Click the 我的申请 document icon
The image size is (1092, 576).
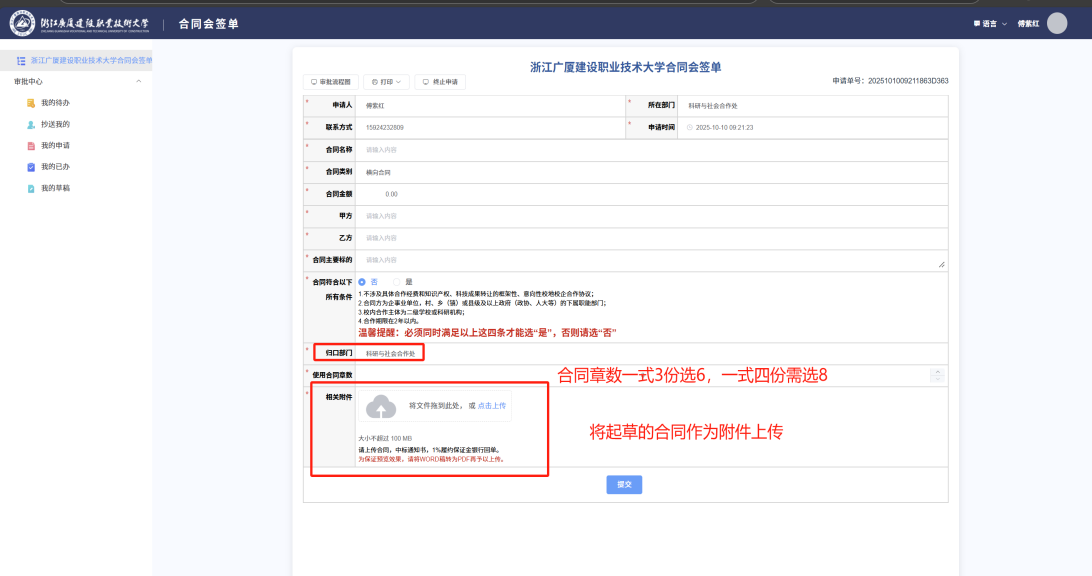pos(31,146)
